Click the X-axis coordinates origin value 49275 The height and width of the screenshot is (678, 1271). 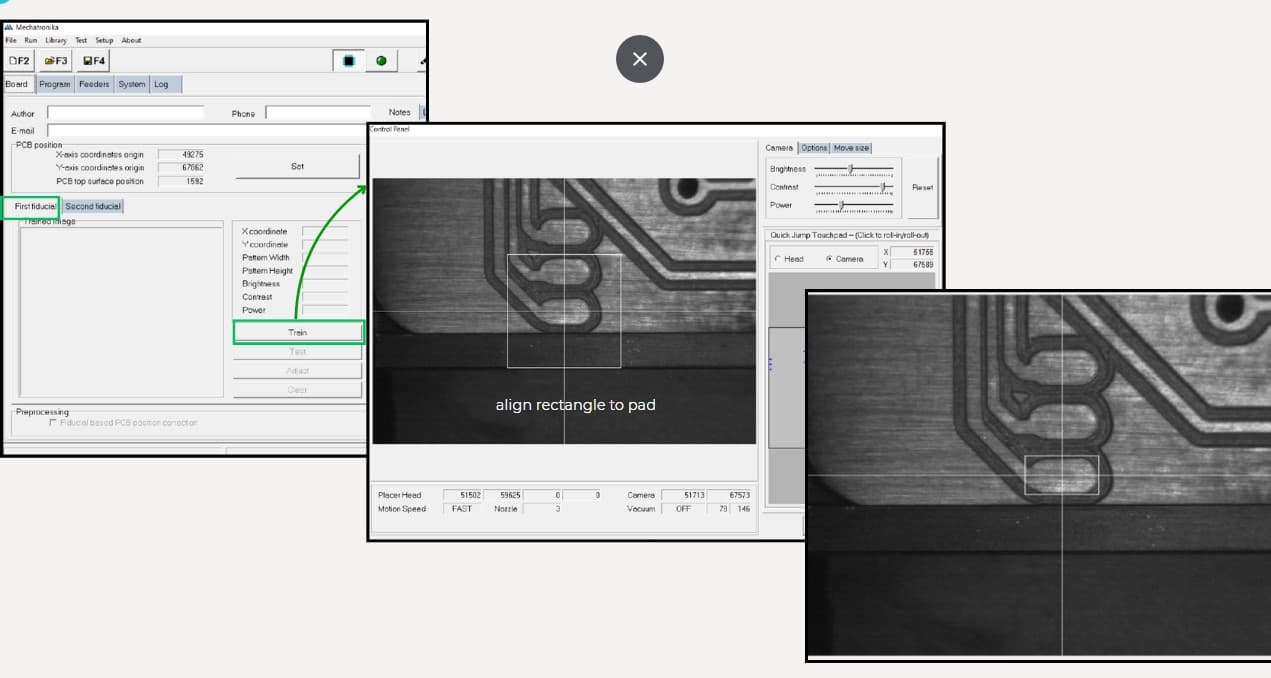[x=182, y=155]
